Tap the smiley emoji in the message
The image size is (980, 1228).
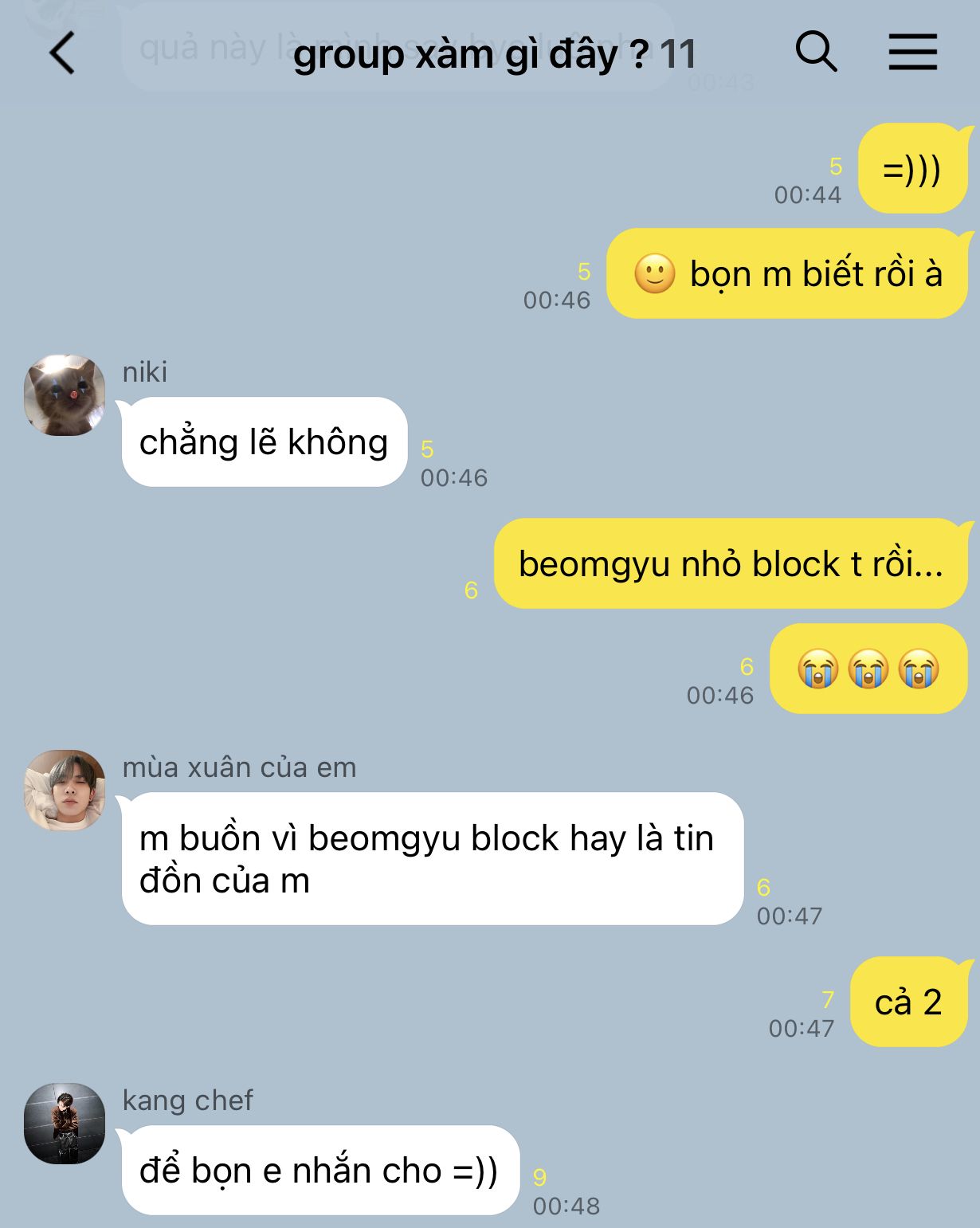tap(654, 274)
